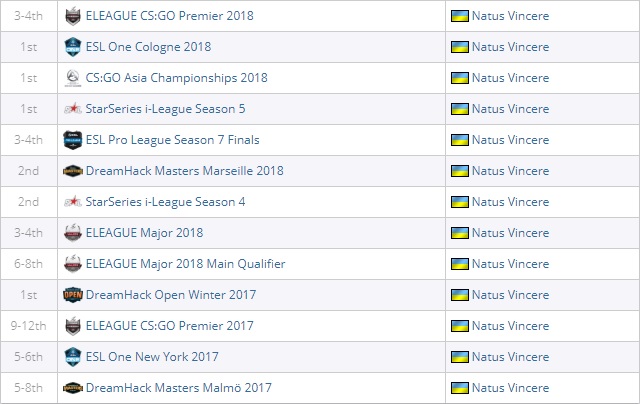Click the Ukraine flag in the ESL One Cologne row

point(459,47)
